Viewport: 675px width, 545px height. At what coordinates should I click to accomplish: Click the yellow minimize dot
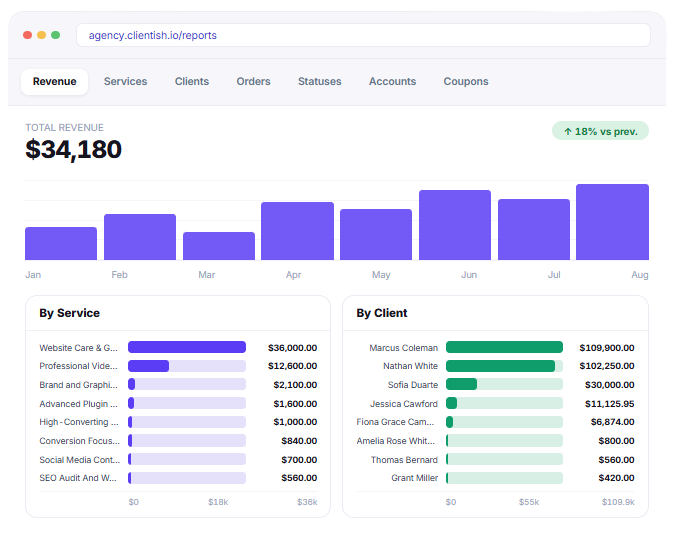click(41, 35)
